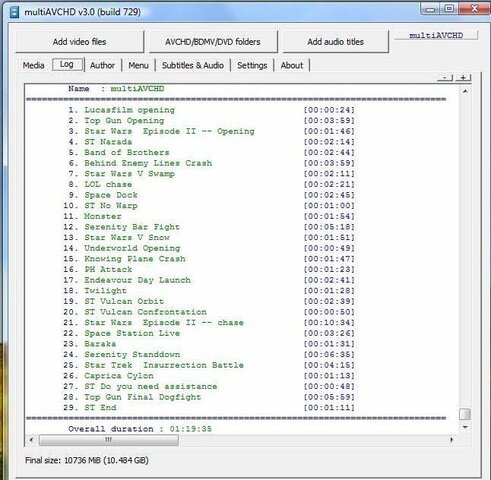Click the horizontal scrollbar right arrow

click(451, 440)
